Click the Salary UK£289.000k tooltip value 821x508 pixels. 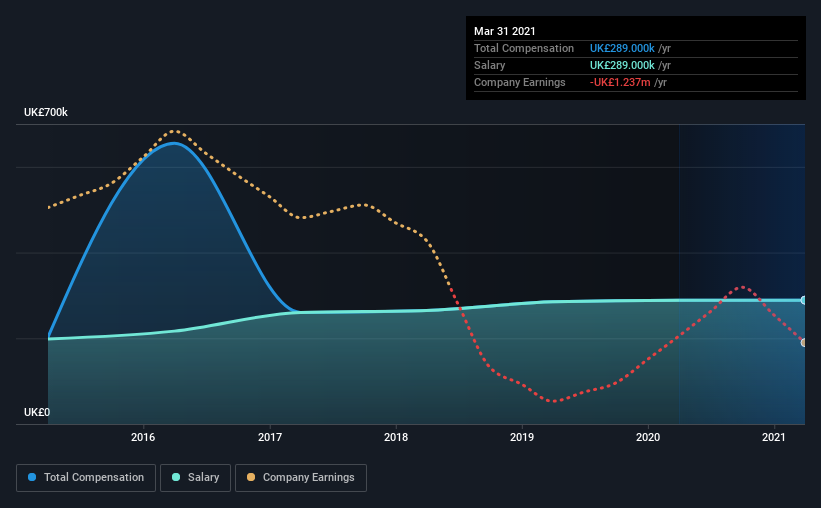[x=622, y=65]
